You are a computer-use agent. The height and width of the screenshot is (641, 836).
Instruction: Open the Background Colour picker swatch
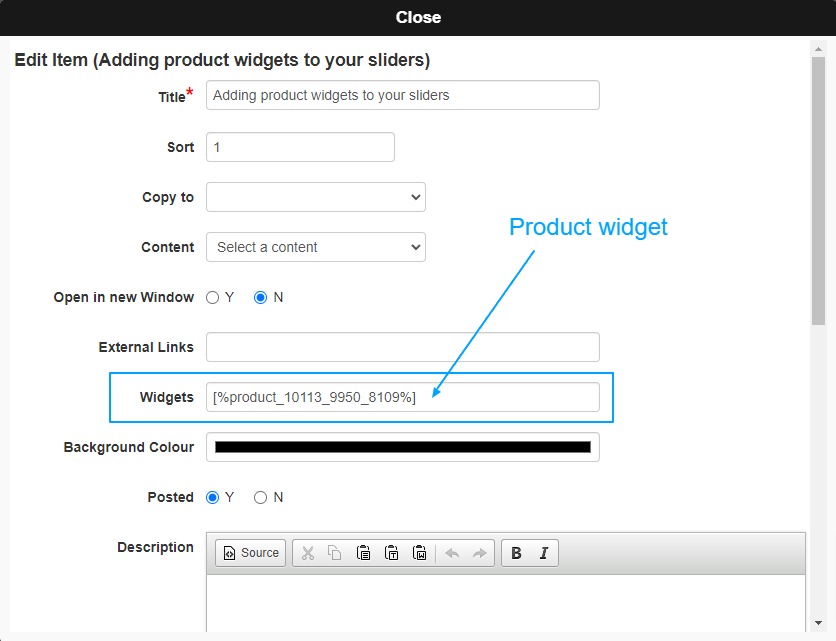403,447
